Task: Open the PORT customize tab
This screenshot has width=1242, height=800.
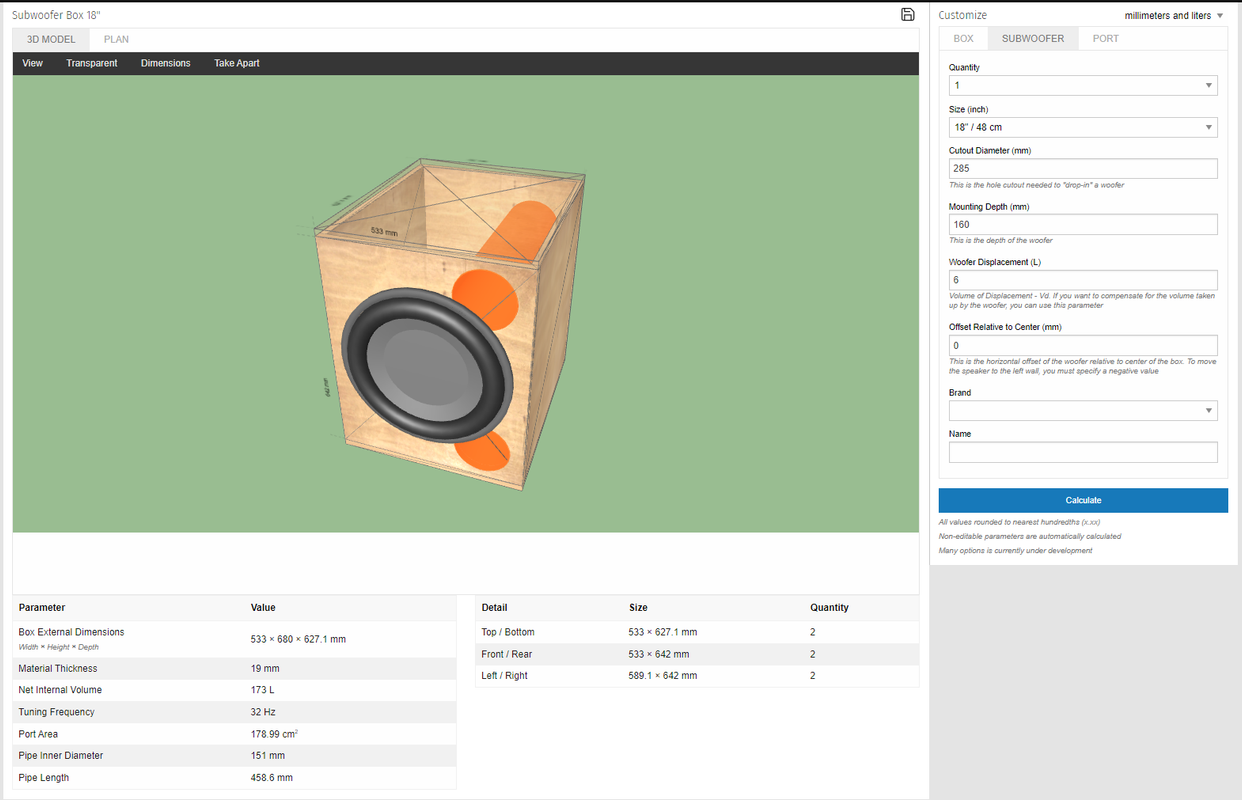Action: click(x=1105, y=38)
